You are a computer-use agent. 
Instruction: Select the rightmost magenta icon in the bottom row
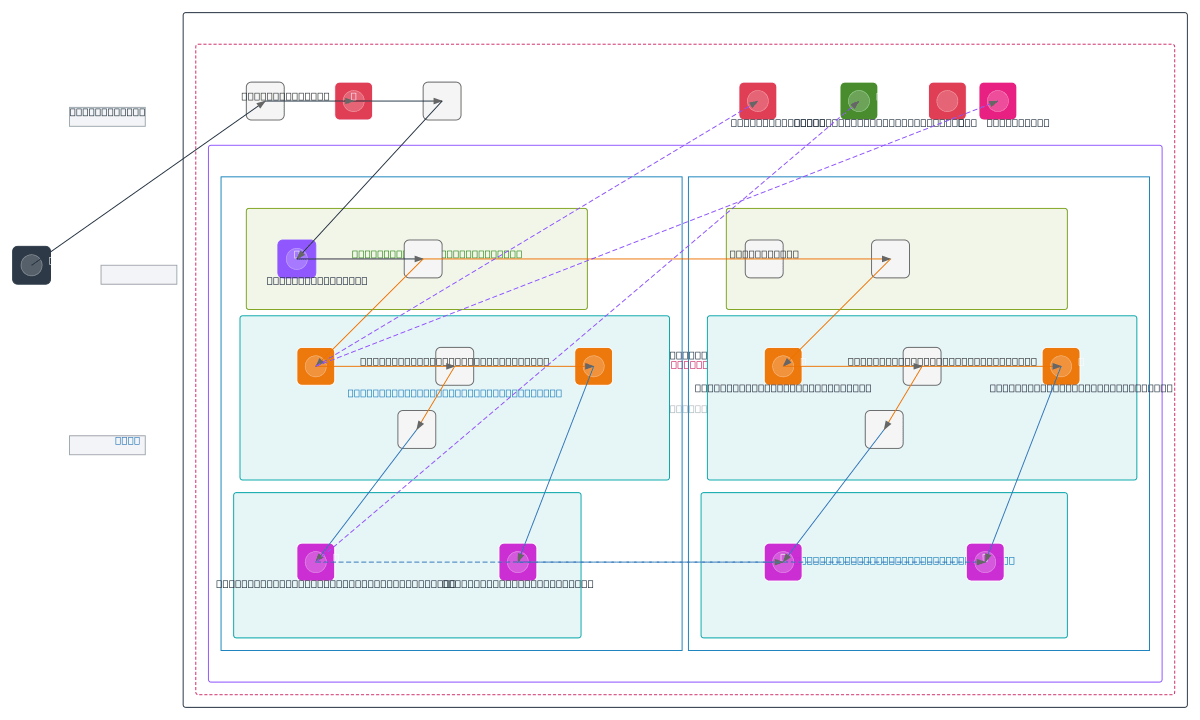click(984, 562)
